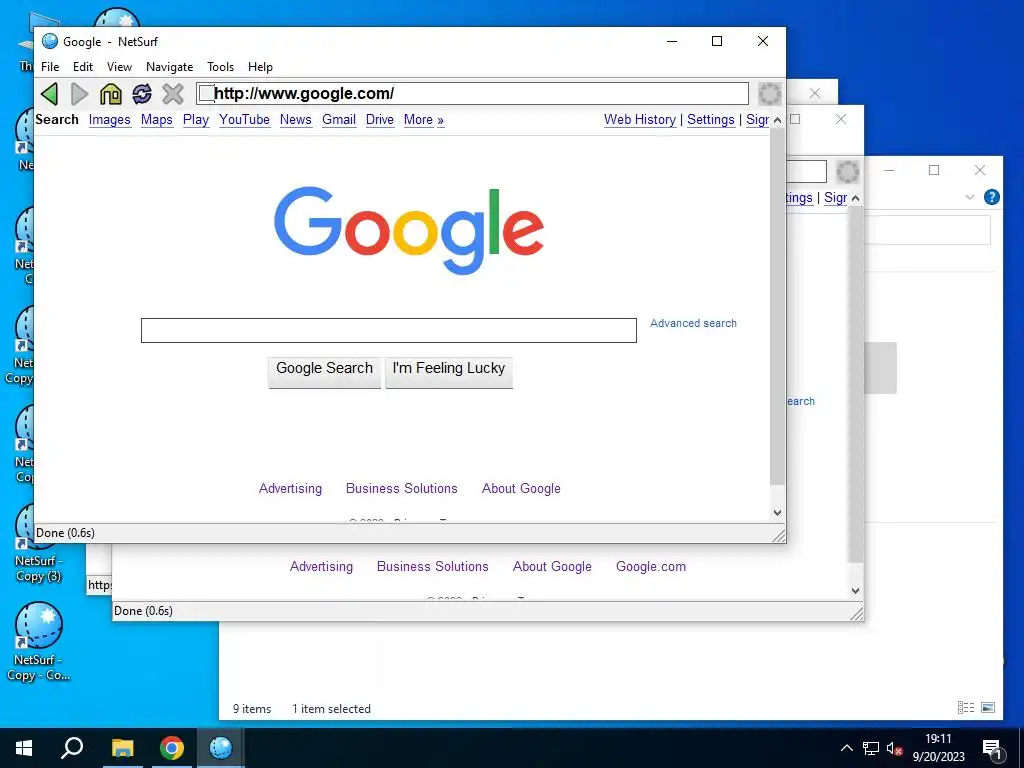The image size is (1024, 768).
Task: Click Business Solutions link in front window
Action: (x=402, y=488)
